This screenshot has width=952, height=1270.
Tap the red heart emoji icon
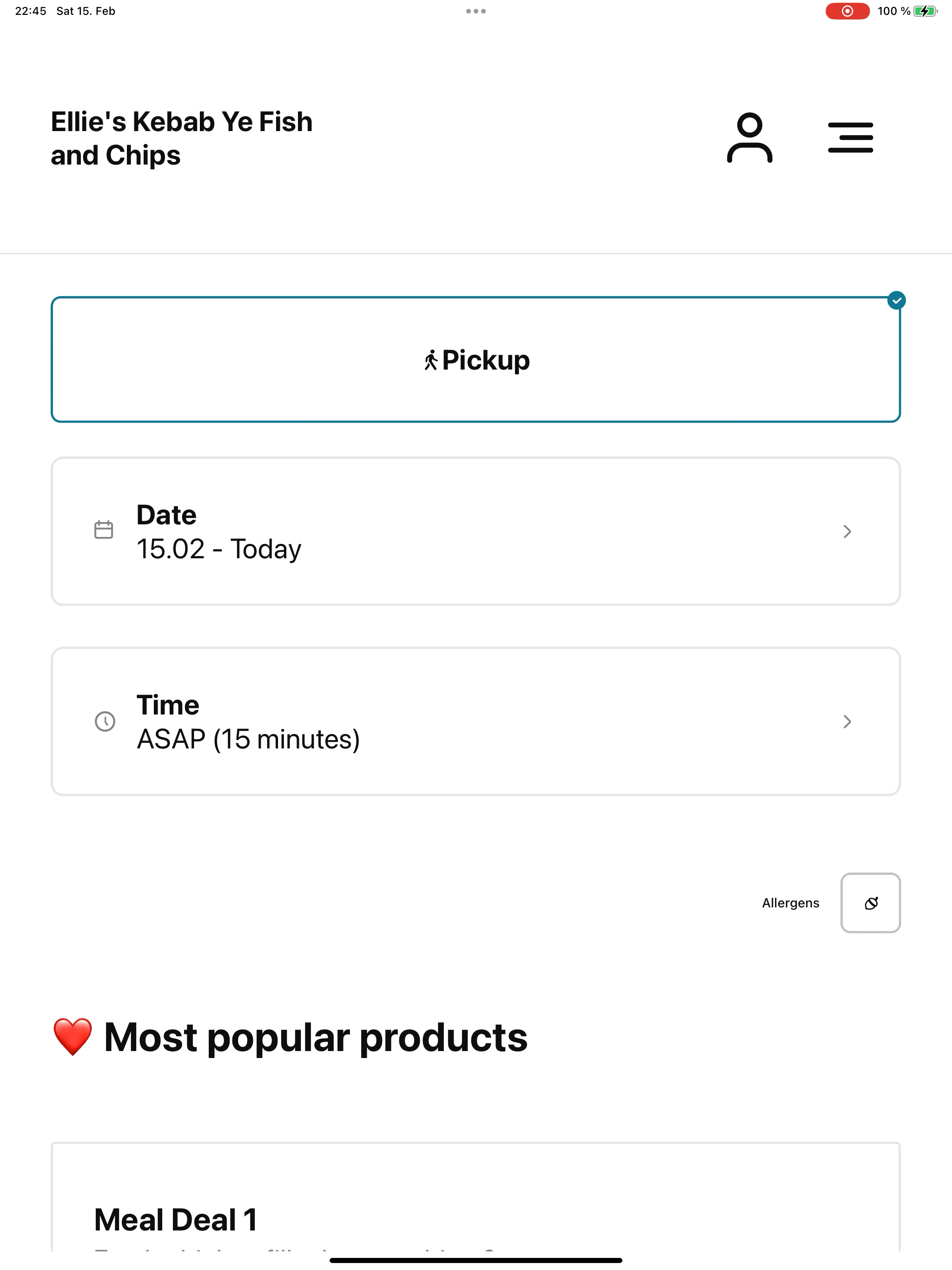[x=73, y=1037]
